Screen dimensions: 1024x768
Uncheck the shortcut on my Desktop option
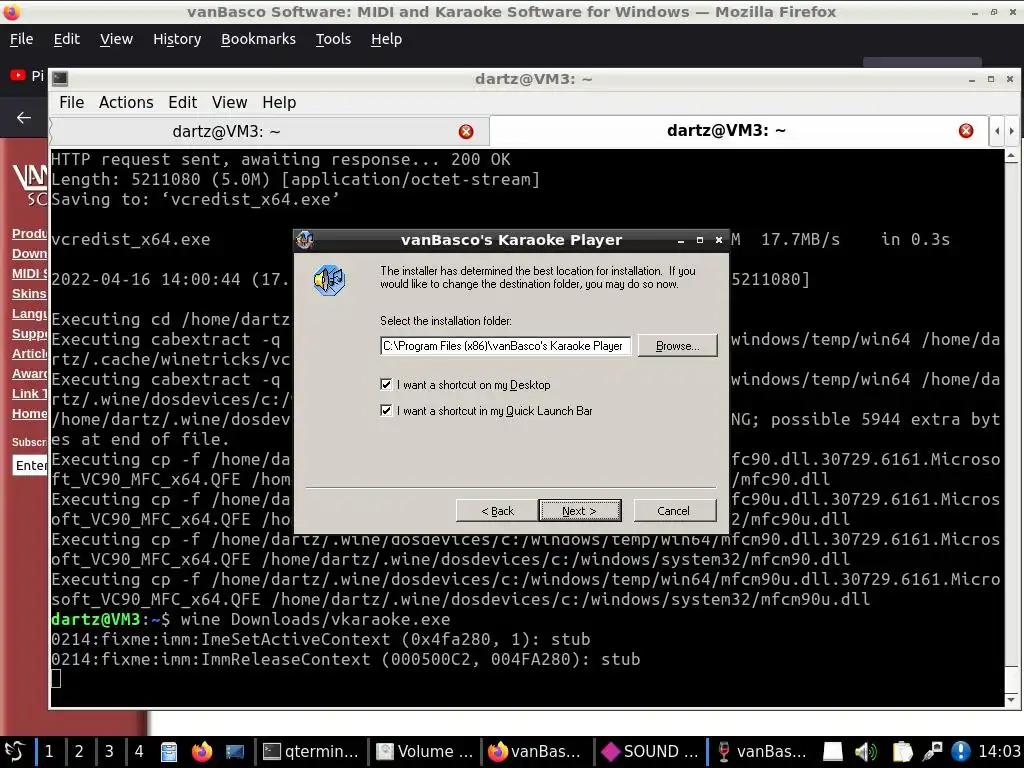click(x=386, y=385)
